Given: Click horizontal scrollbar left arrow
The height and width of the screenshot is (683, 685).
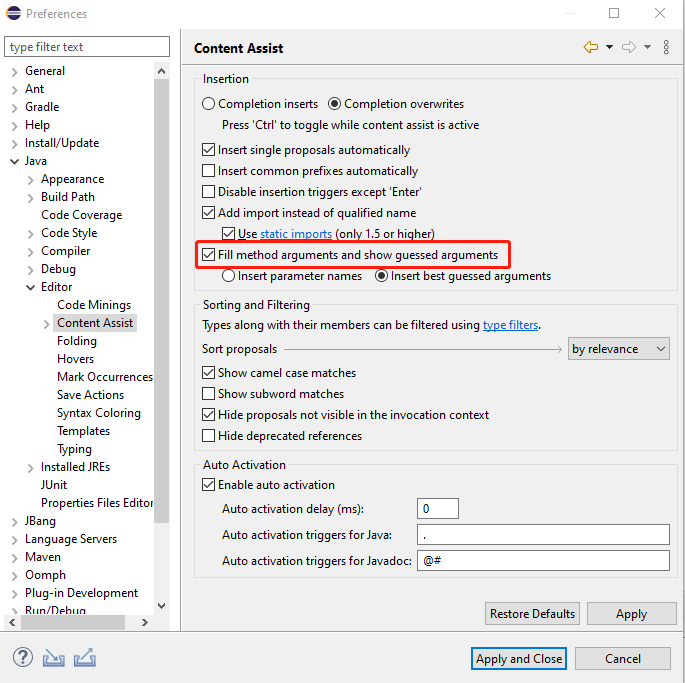Looking at the screenshot, I should click(x=12, y=622).
